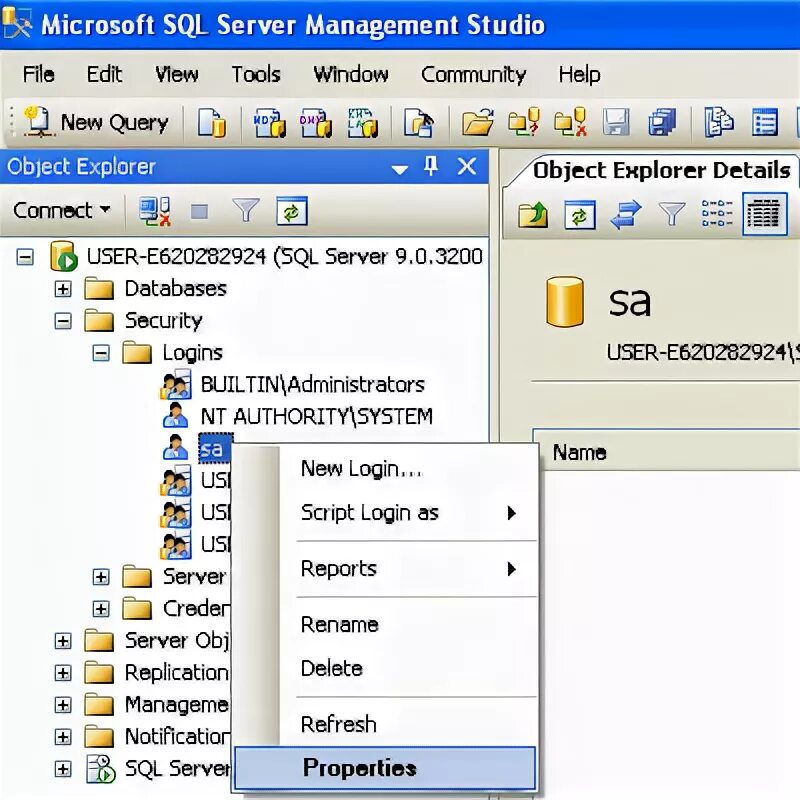Click the sa database cylinder icon in Details

click(564, 302)
